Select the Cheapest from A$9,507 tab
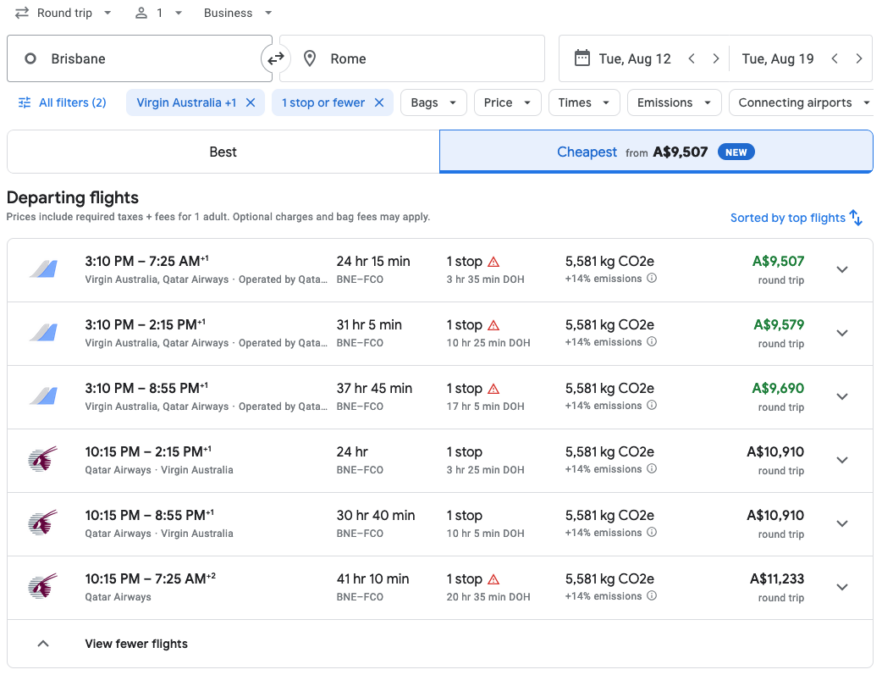Screen dimensions: 882x675 [x=656, y=152]
